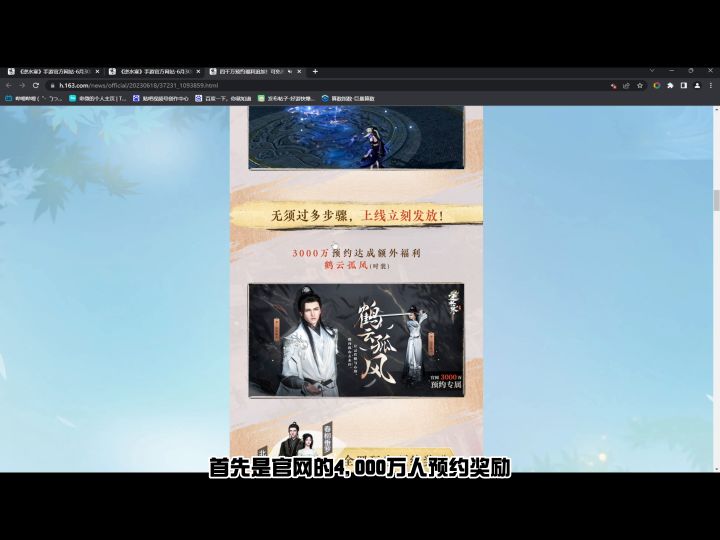Click the 鹤云孤风 costume banner image
Image resolution: width=720 pixels, height=540 pixels.
point(356,340)
